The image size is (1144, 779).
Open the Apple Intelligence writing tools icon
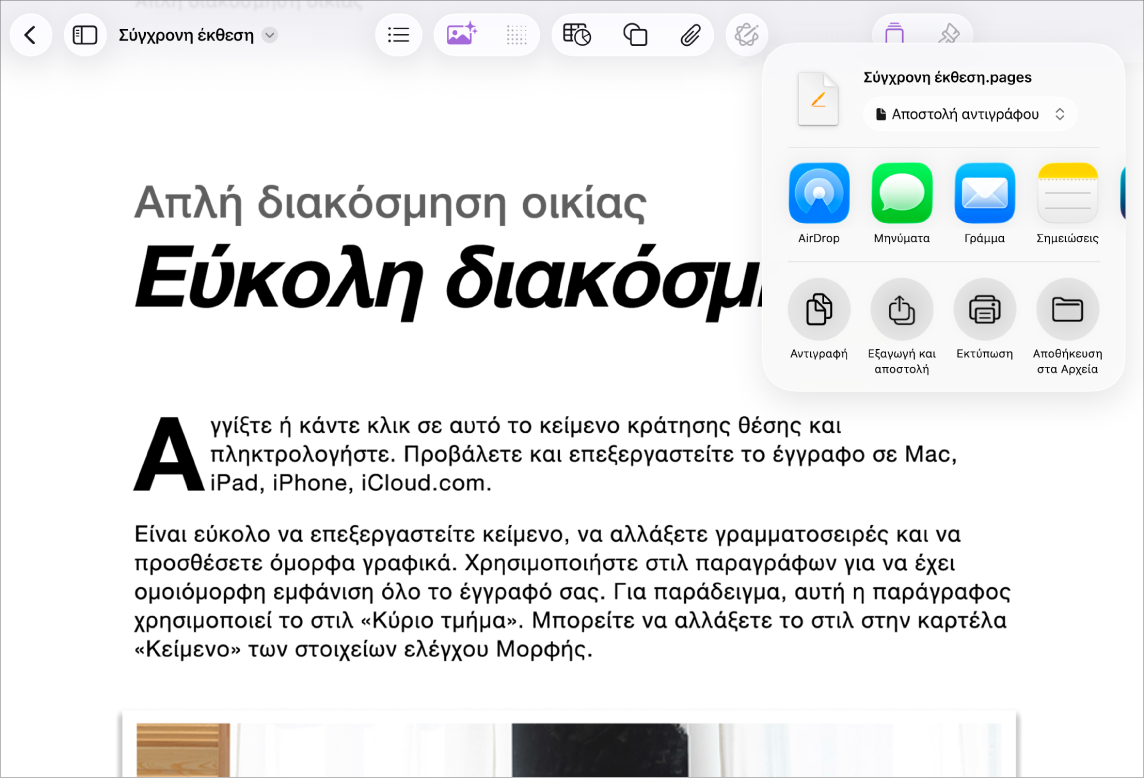pos(746,35)
